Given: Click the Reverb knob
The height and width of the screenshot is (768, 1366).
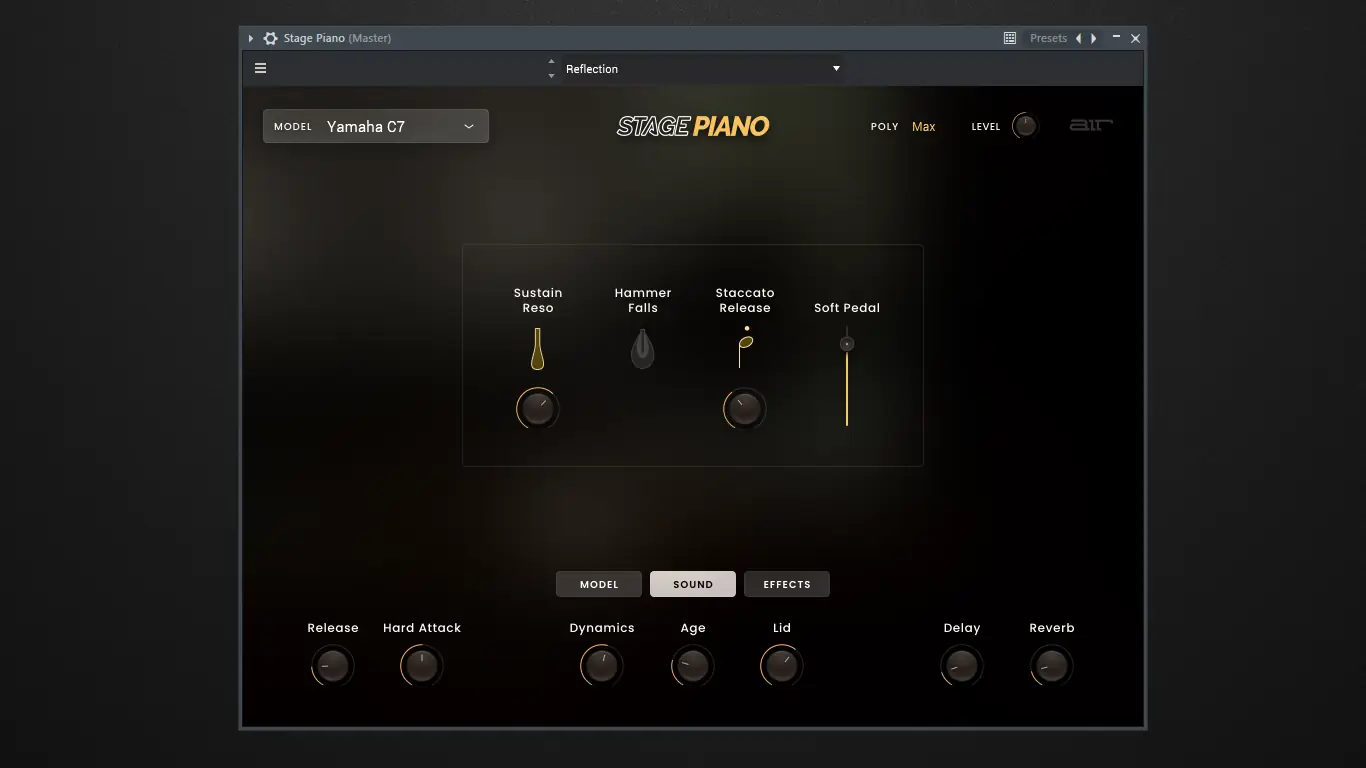Looking at the screenshot, I should (x=1052, y=666).
